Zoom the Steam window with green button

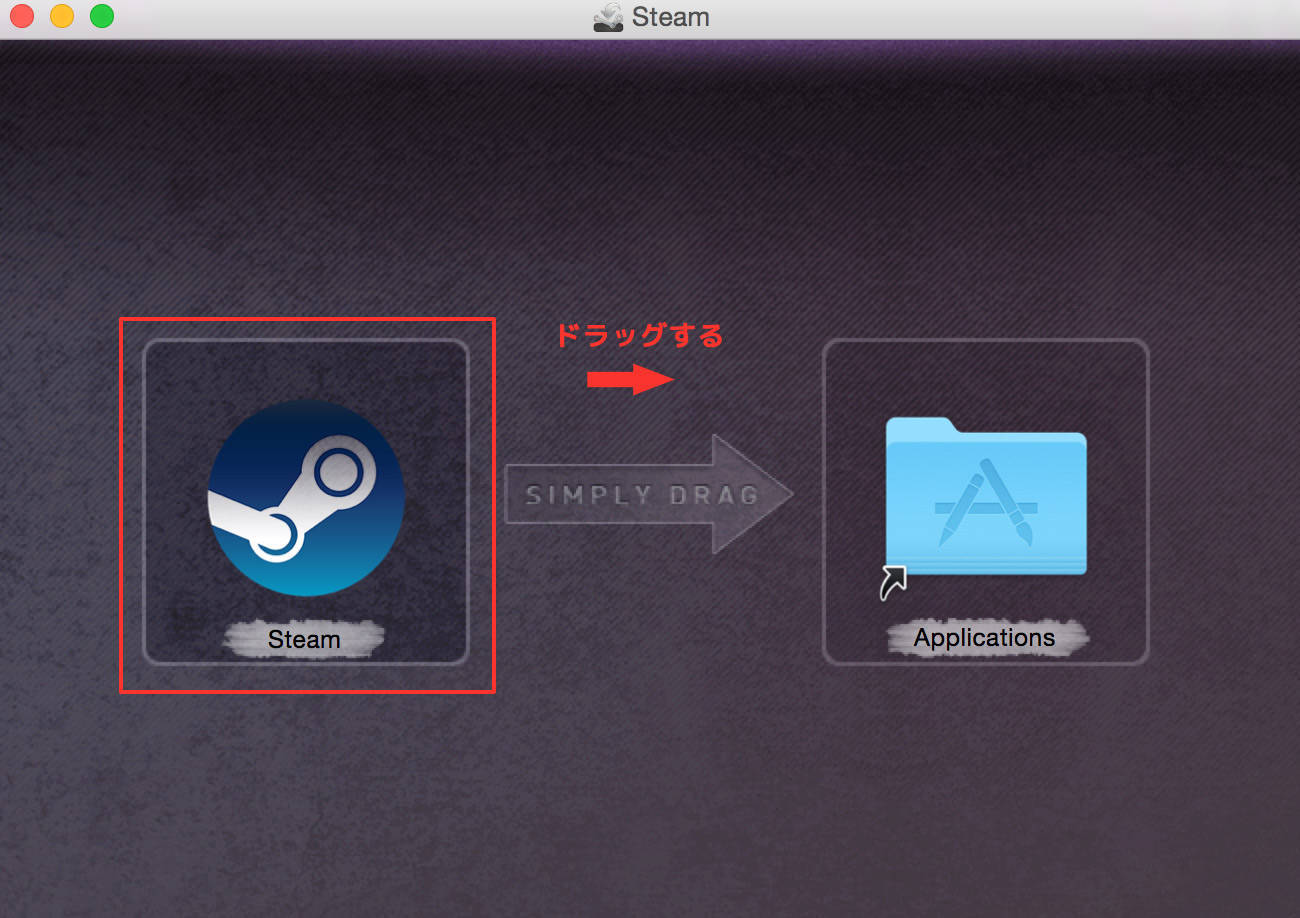pyautogui.click(x=102, y=17)
